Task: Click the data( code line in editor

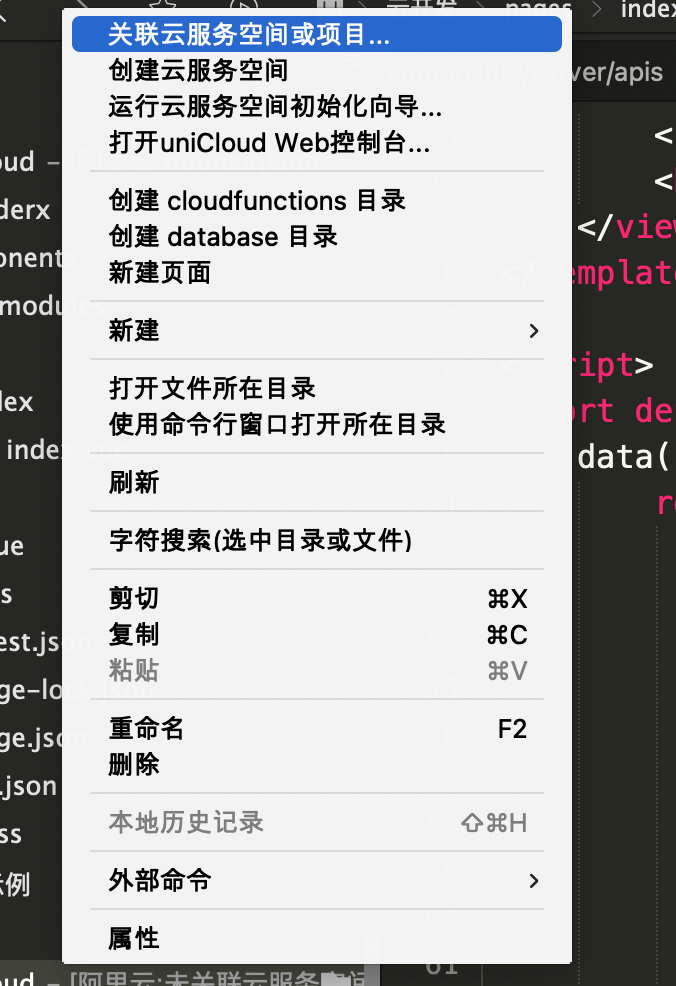Action: [624, 457]
